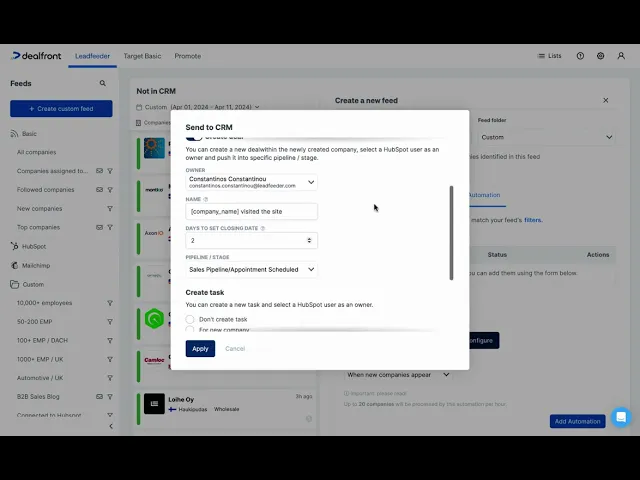Open the settings gear icon
This screenshot has height=480, width=640.
pyautogui.click(x=600, y=56)
